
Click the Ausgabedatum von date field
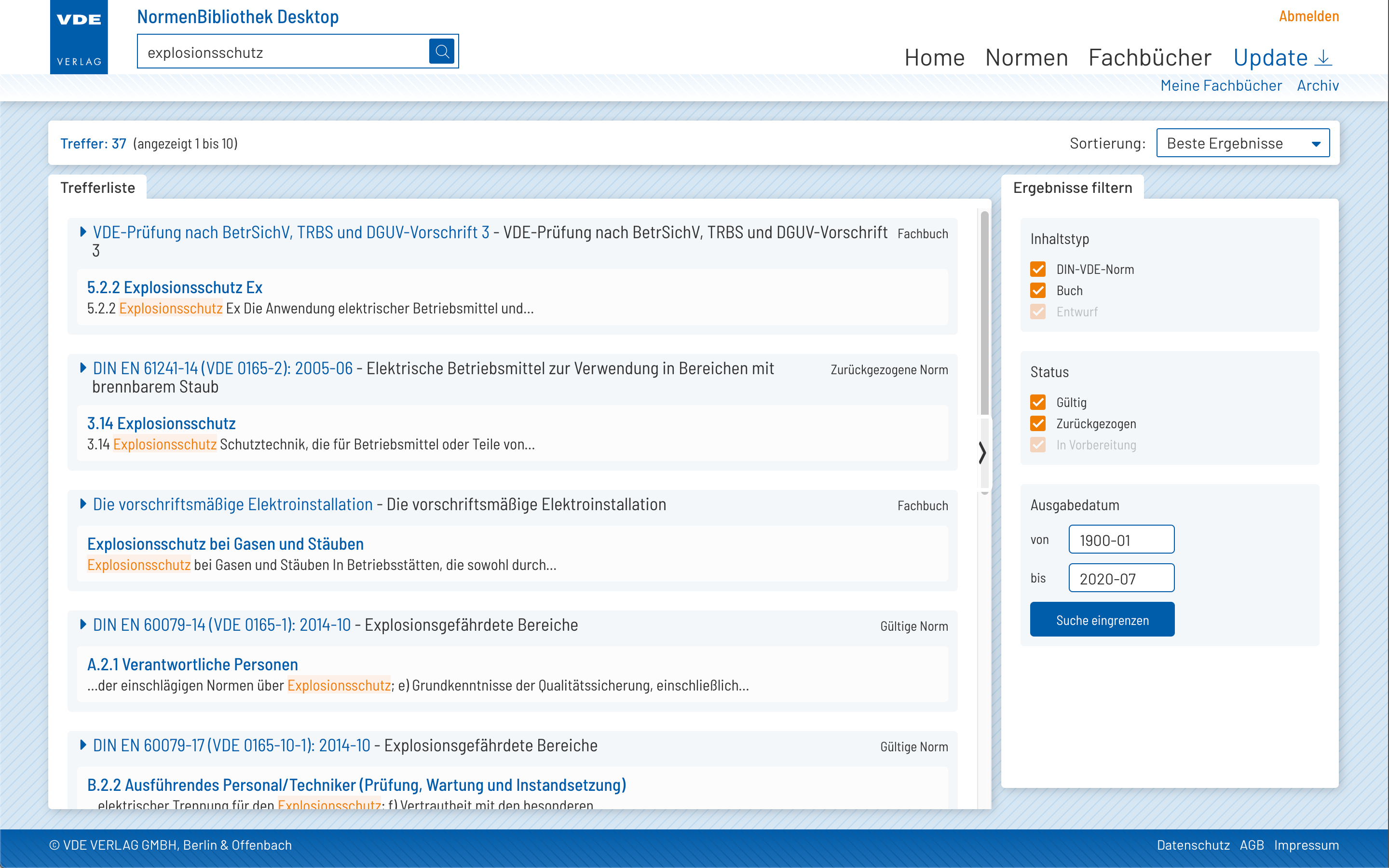tap(1121, 540)
